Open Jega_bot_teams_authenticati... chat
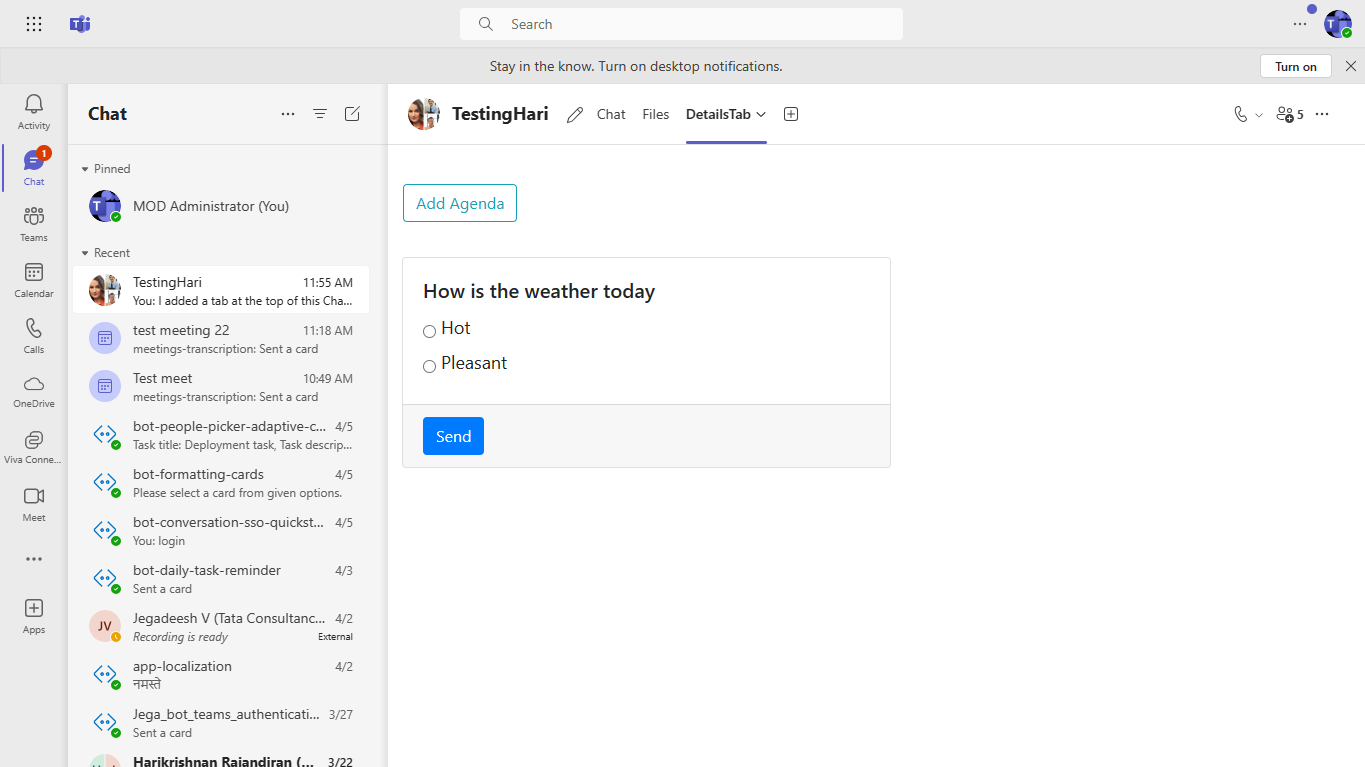 click(x=221, y=722)
